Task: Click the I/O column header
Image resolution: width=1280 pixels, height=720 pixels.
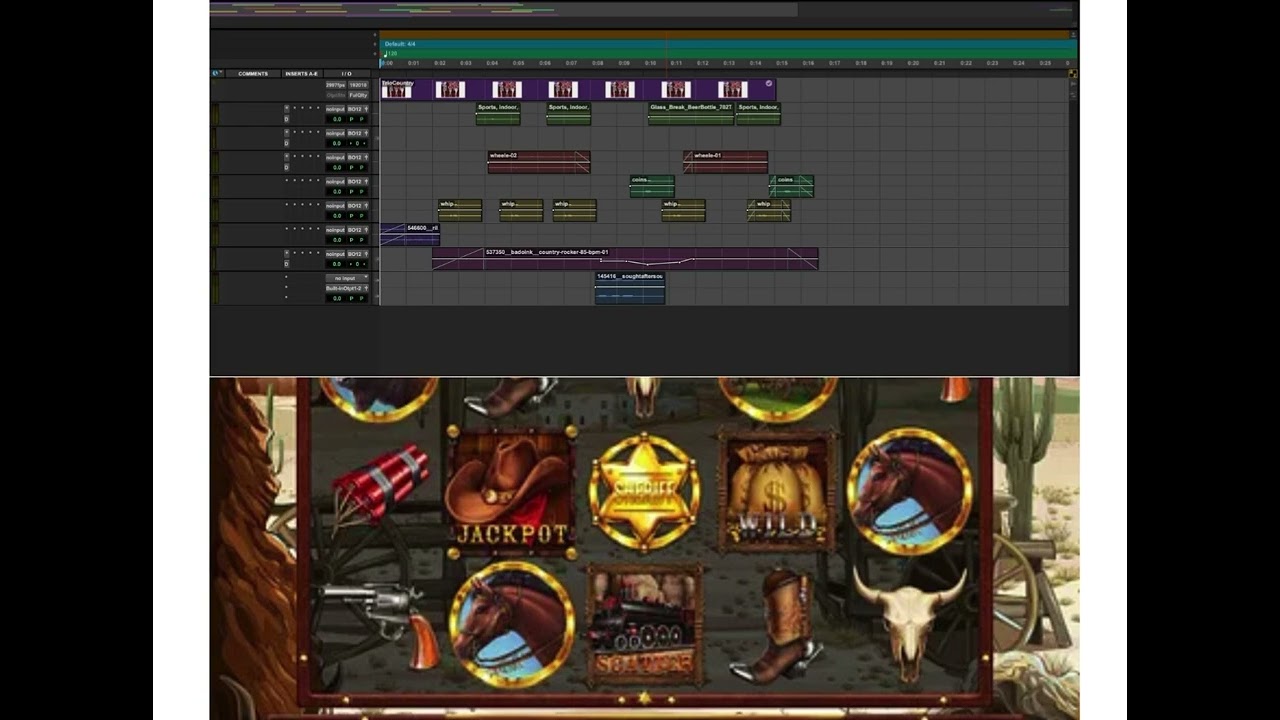Action: 346,74
